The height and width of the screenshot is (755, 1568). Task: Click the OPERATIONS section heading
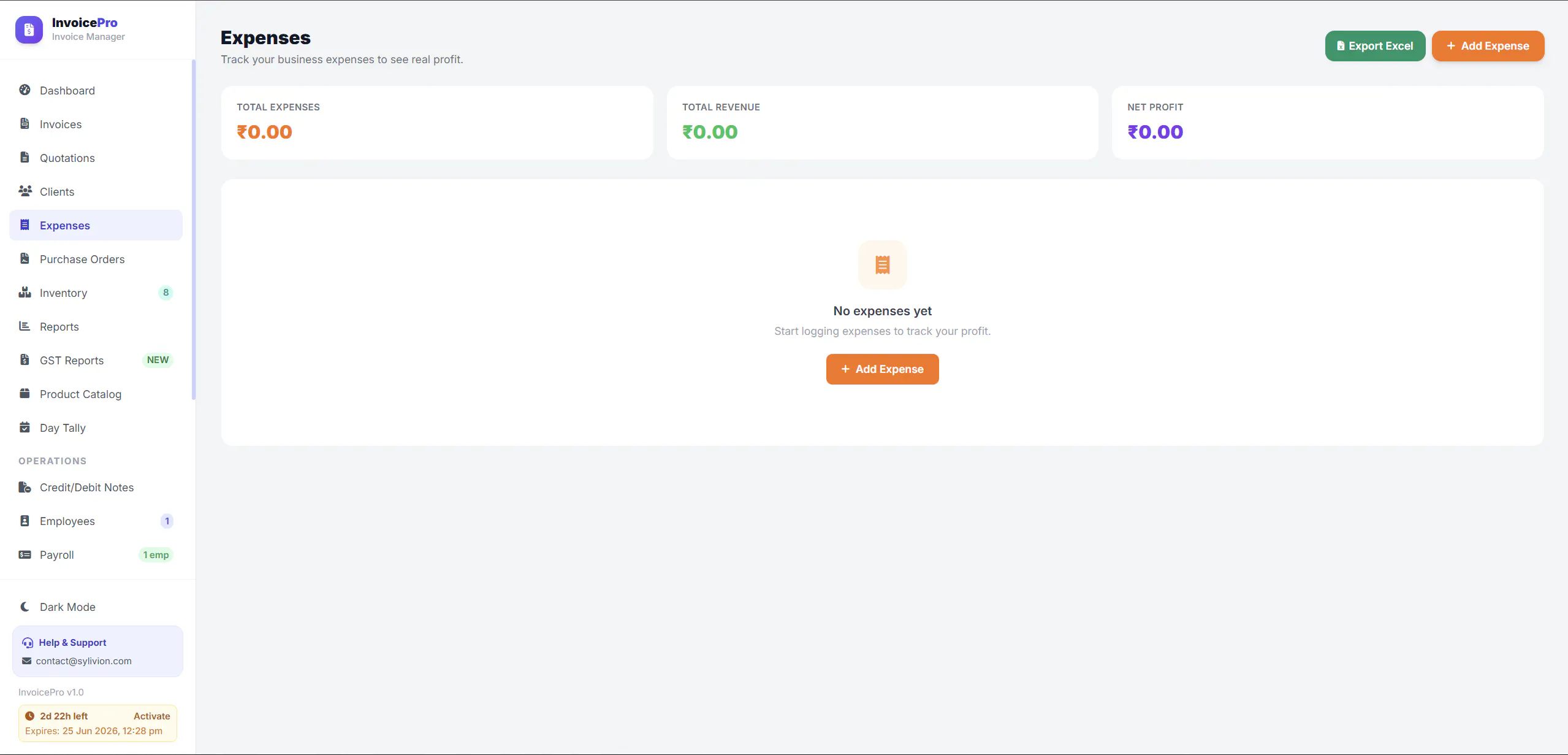click(52, 461)
